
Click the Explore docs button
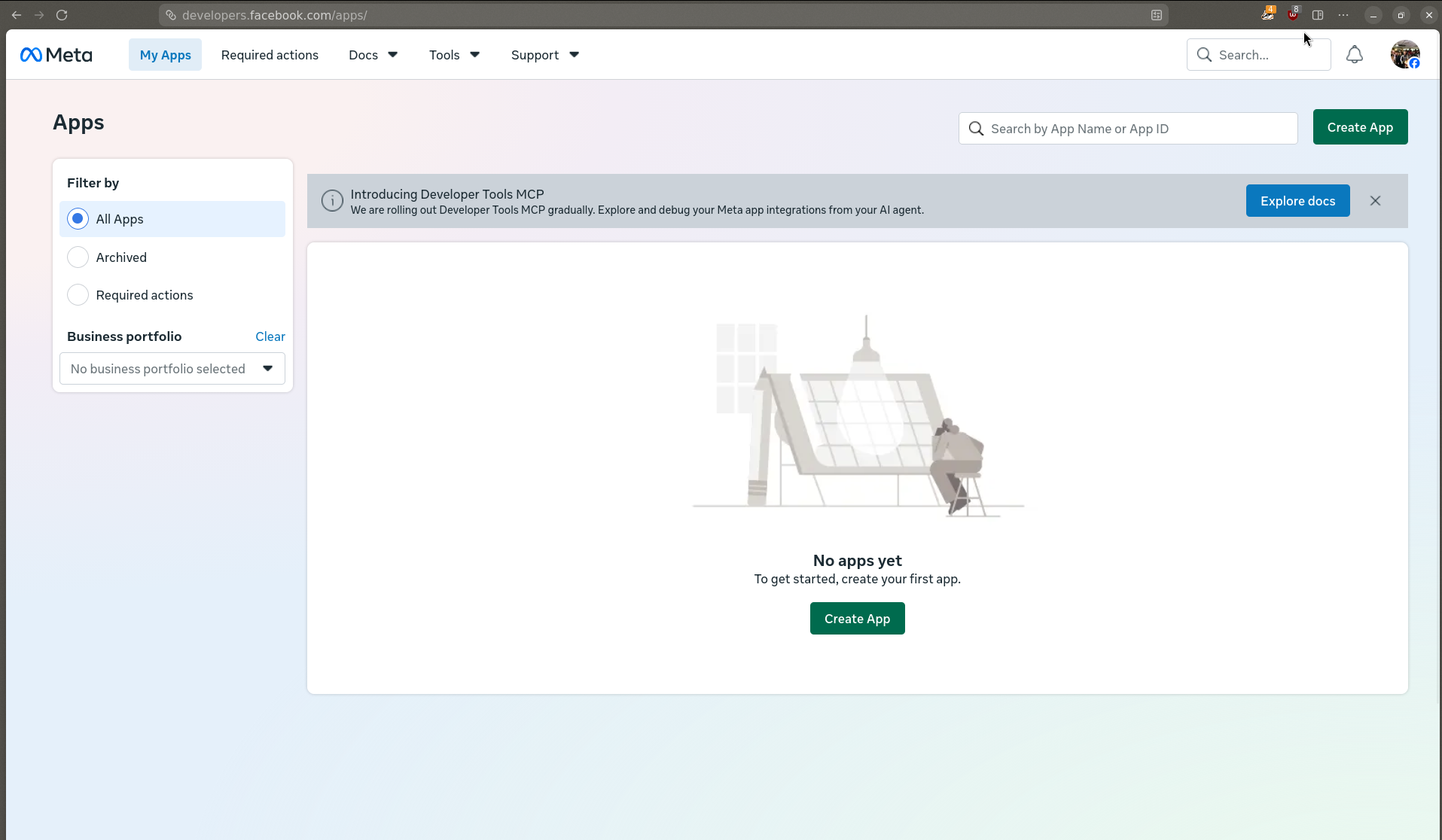(x=1297, y=201)
